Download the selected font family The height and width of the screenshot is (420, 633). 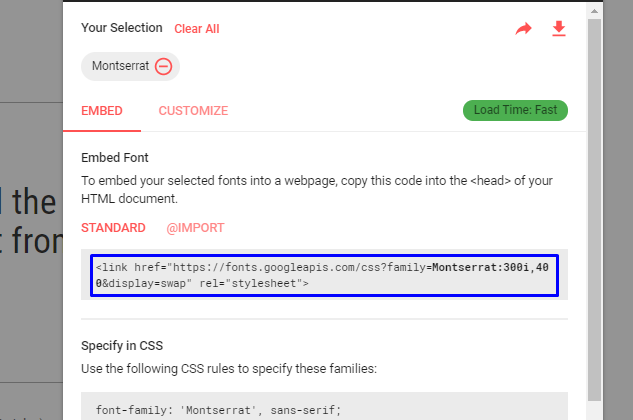pos(559,29)
